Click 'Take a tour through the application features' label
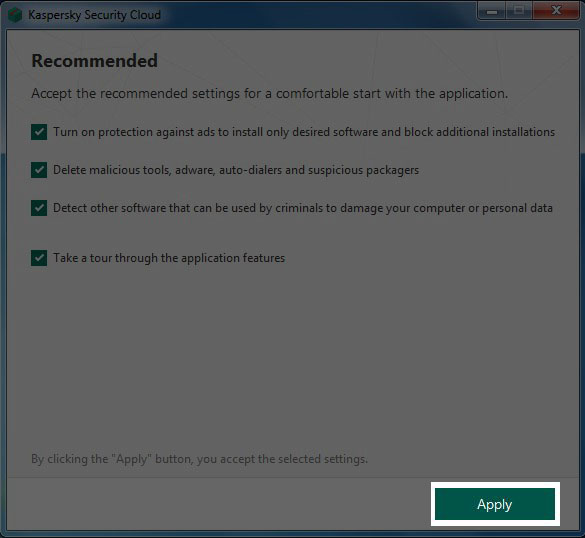This screenshot has height=538, width=585. 169,258
